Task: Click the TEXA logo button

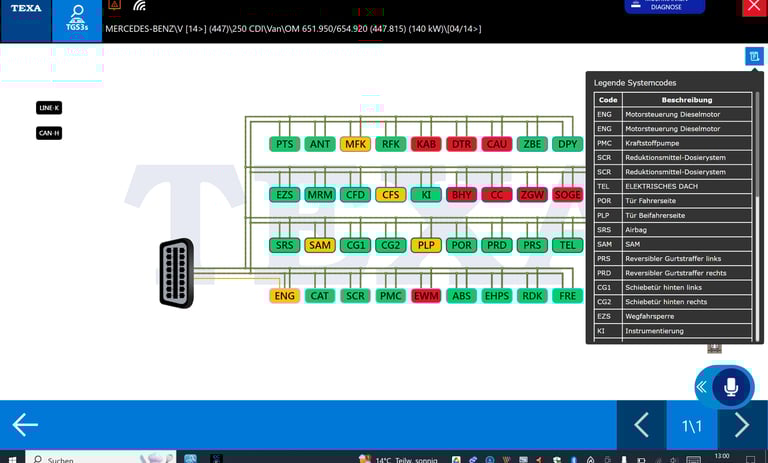Action: pyautogui.click(x=26, y=21)
